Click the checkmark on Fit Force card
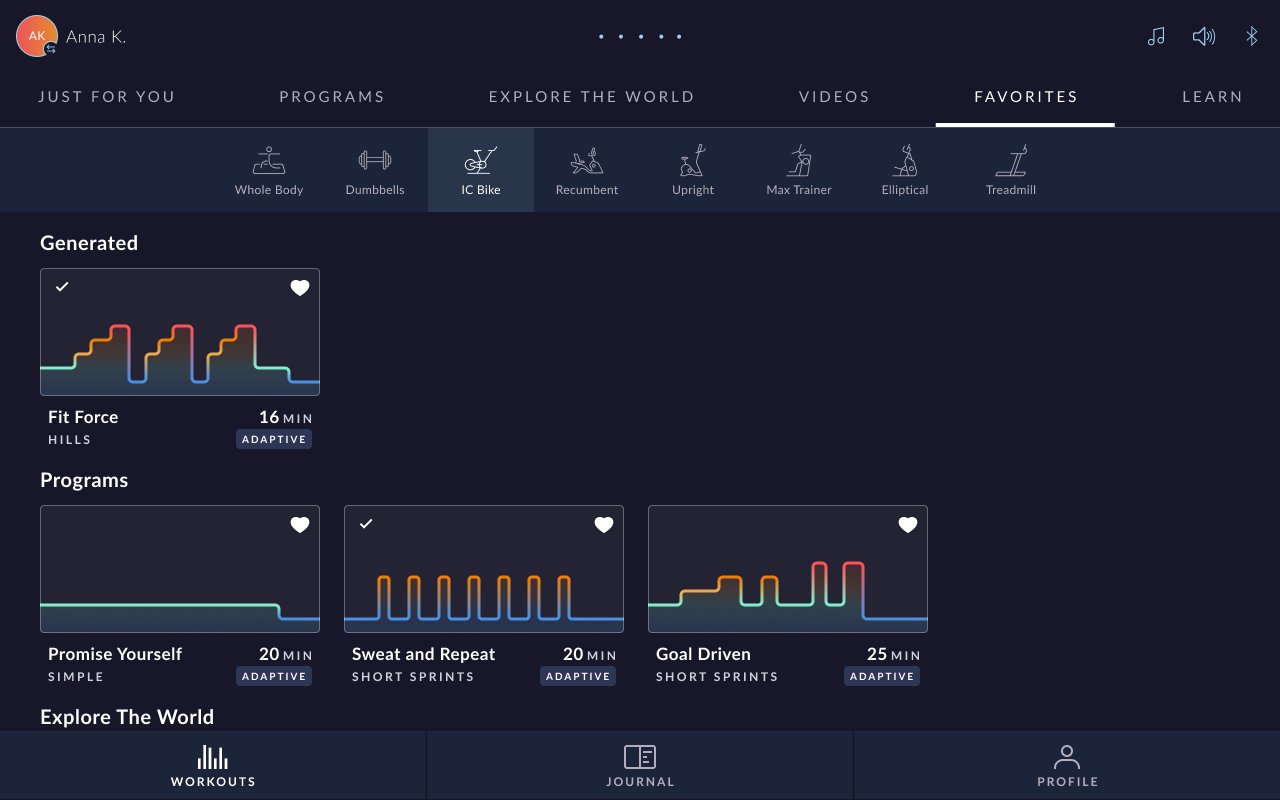The image size is (1280, 800). click(x=62, y=287)
